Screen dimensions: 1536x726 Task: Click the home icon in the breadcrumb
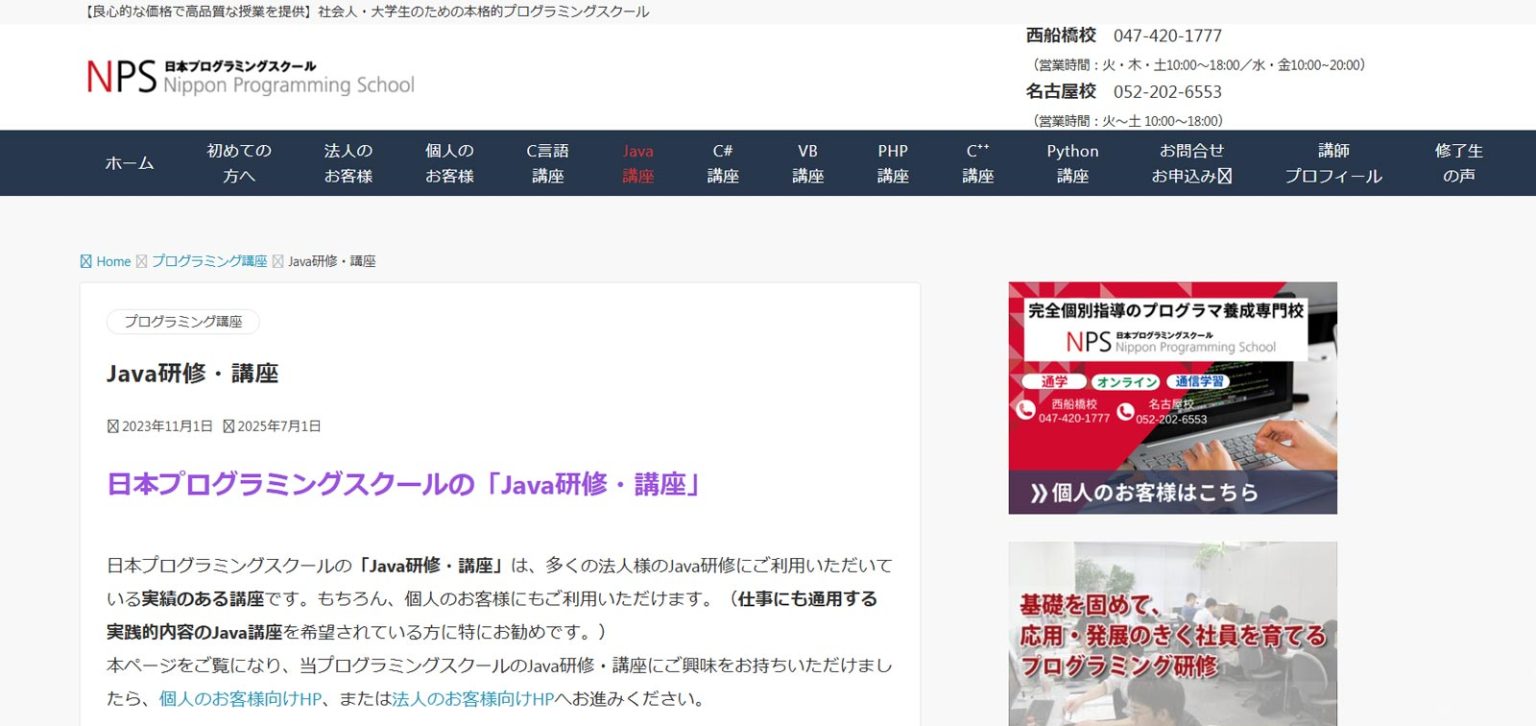pos(86,261)
